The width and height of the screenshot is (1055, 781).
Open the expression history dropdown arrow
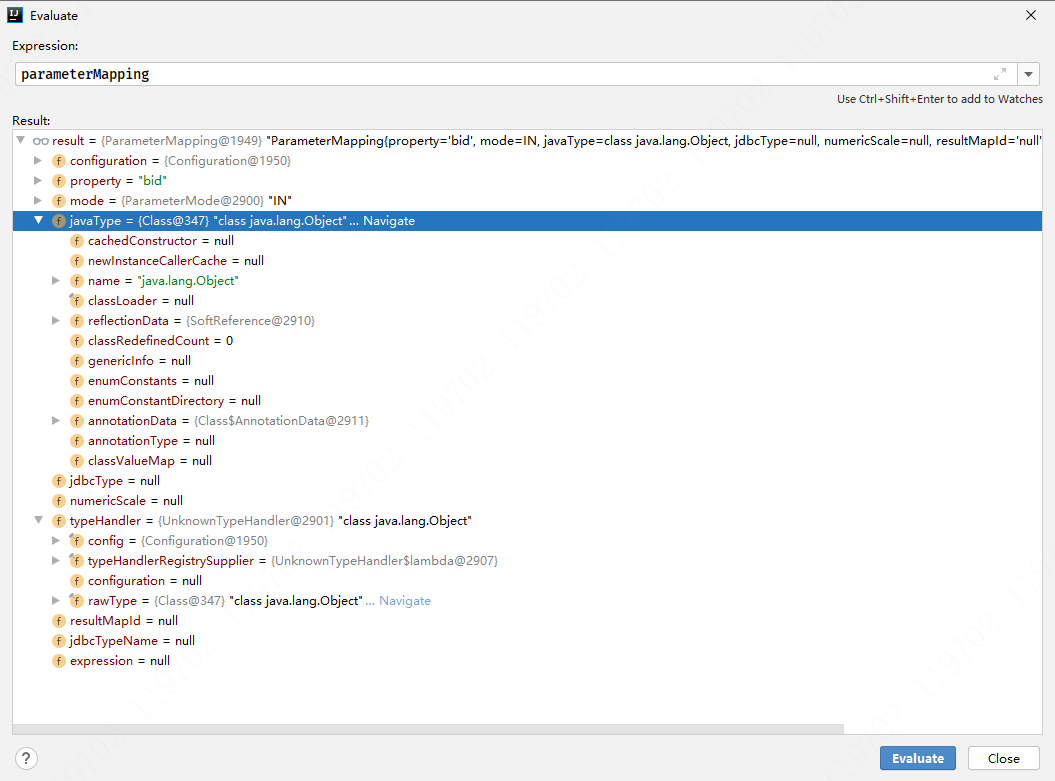coord(1030,74)
